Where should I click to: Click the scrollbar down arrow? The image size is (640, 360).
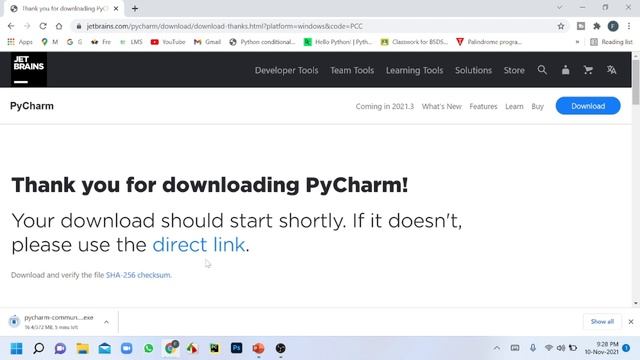[x=636, y=303]
